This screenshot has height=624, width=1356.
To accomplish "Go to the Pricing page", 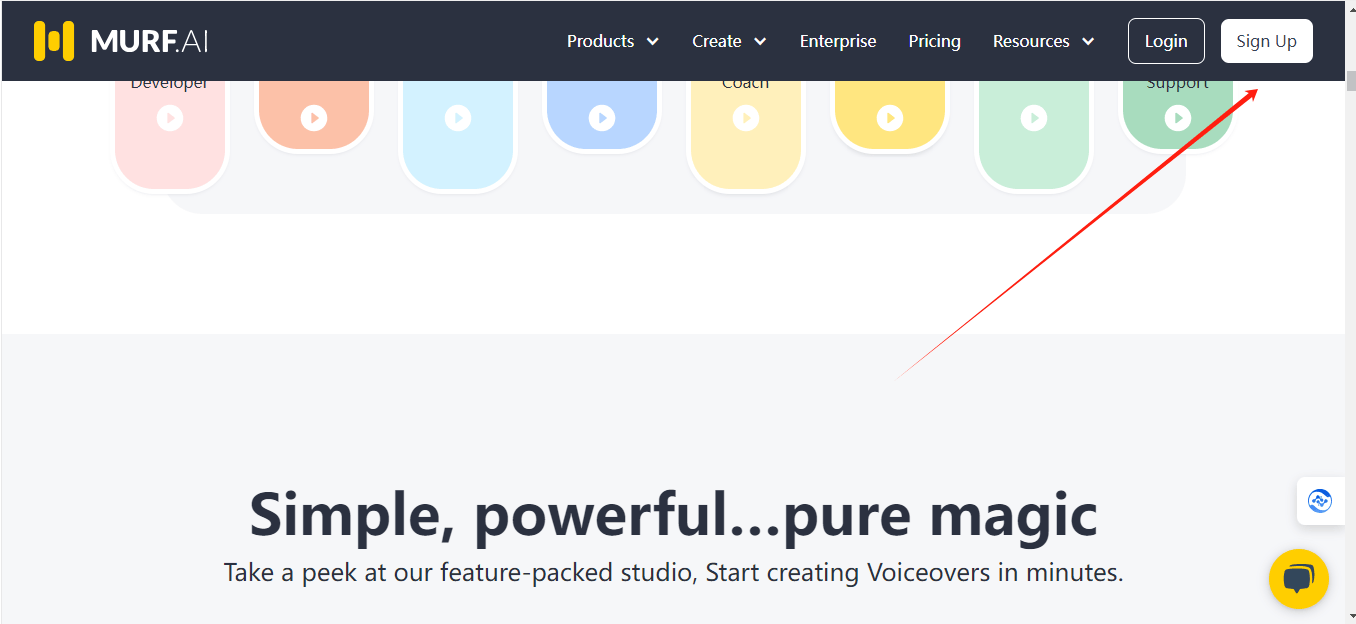I will coord(934,41).
